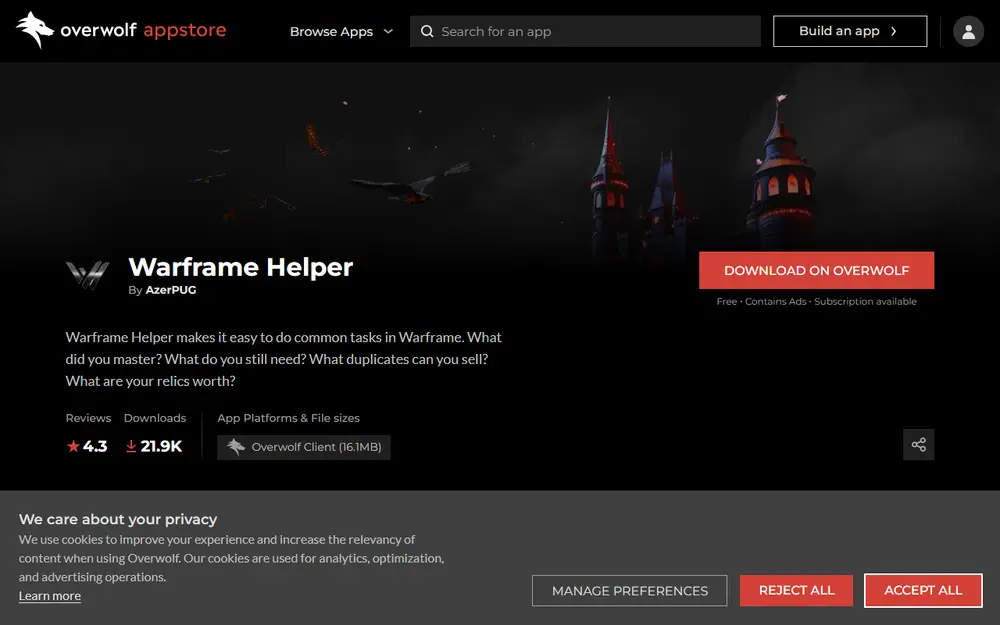1000x625 pixels.
Task: Open the user profile avatar icon
Action: (968, 31)
